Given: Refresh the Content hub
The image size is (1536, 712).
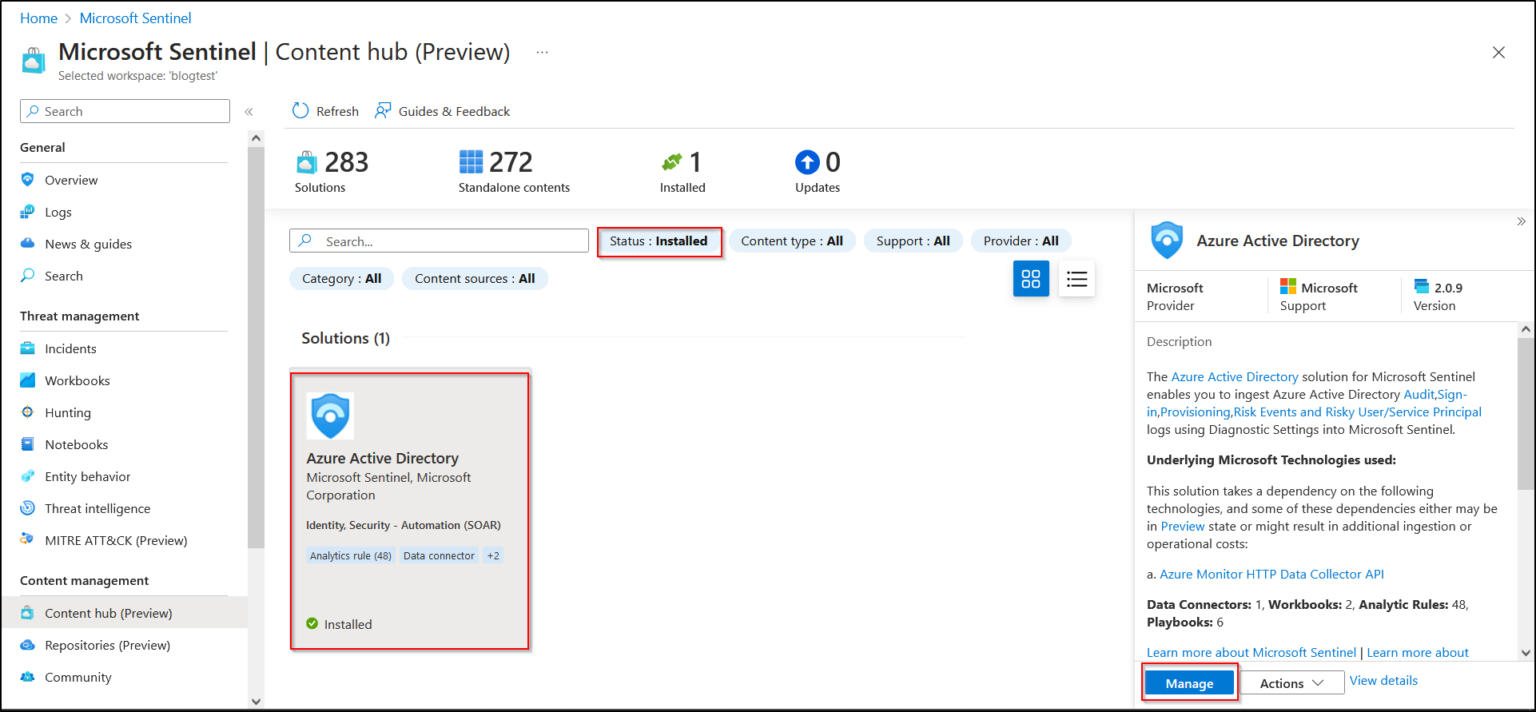Looking at the screenshot, I should [x=324, y=111].
